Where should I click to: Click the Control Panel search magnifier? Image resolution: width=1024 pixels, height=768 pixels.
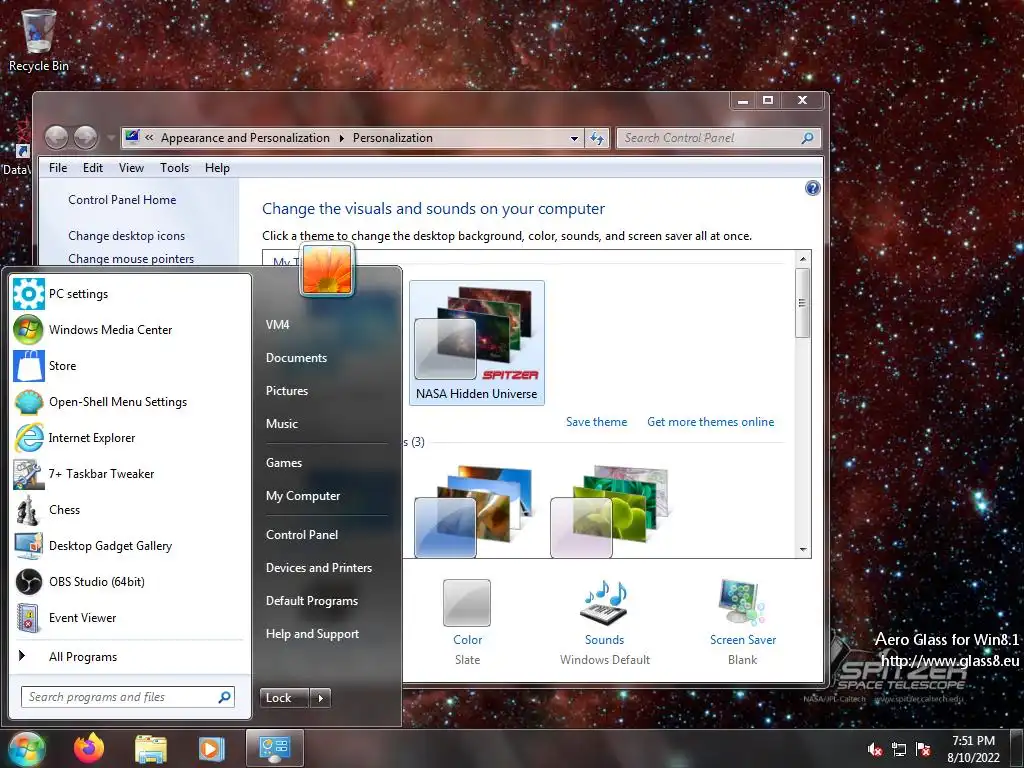coord(807,138)
